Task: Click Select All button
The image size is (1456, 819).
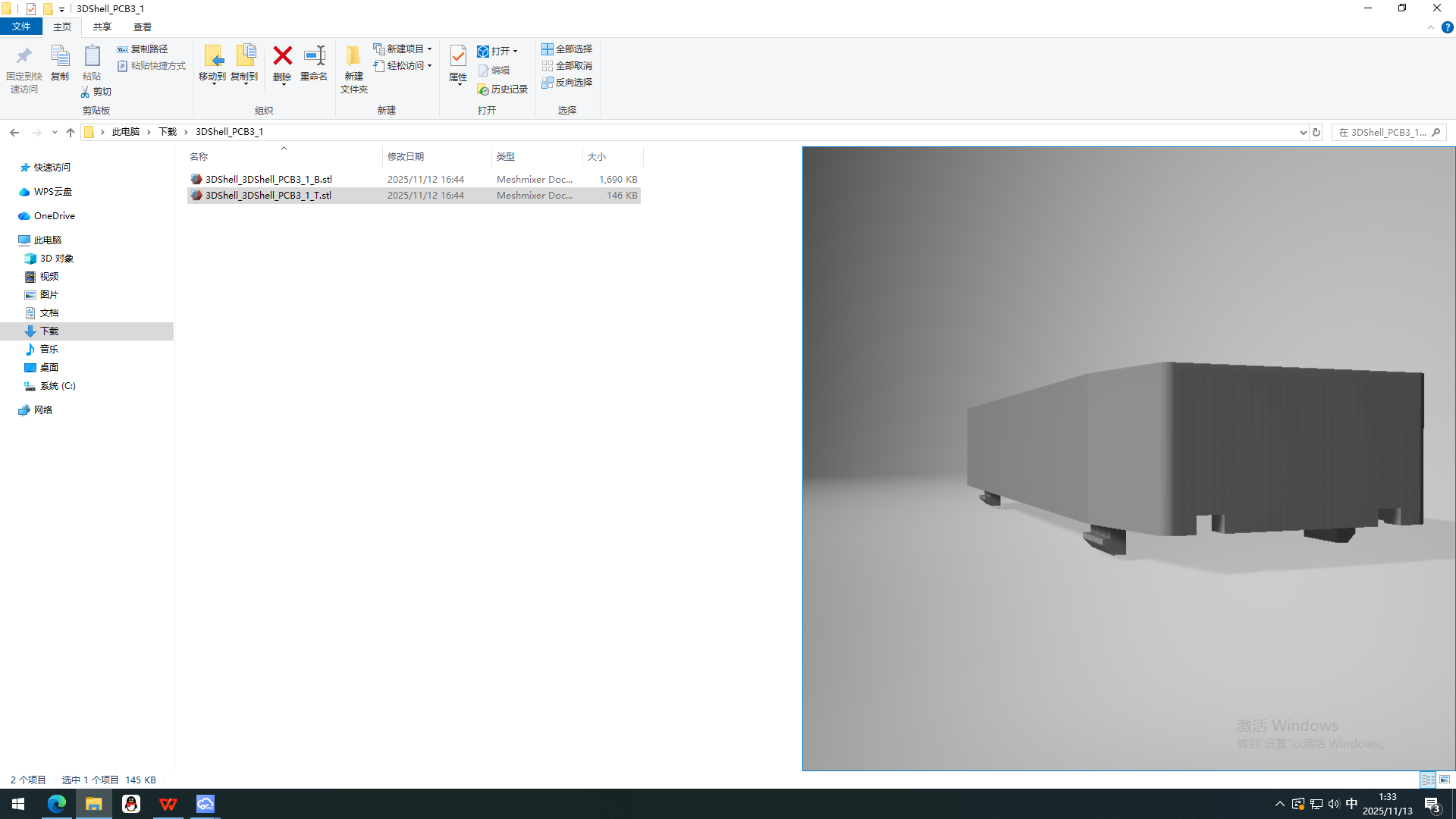Action: click(566, 49)
